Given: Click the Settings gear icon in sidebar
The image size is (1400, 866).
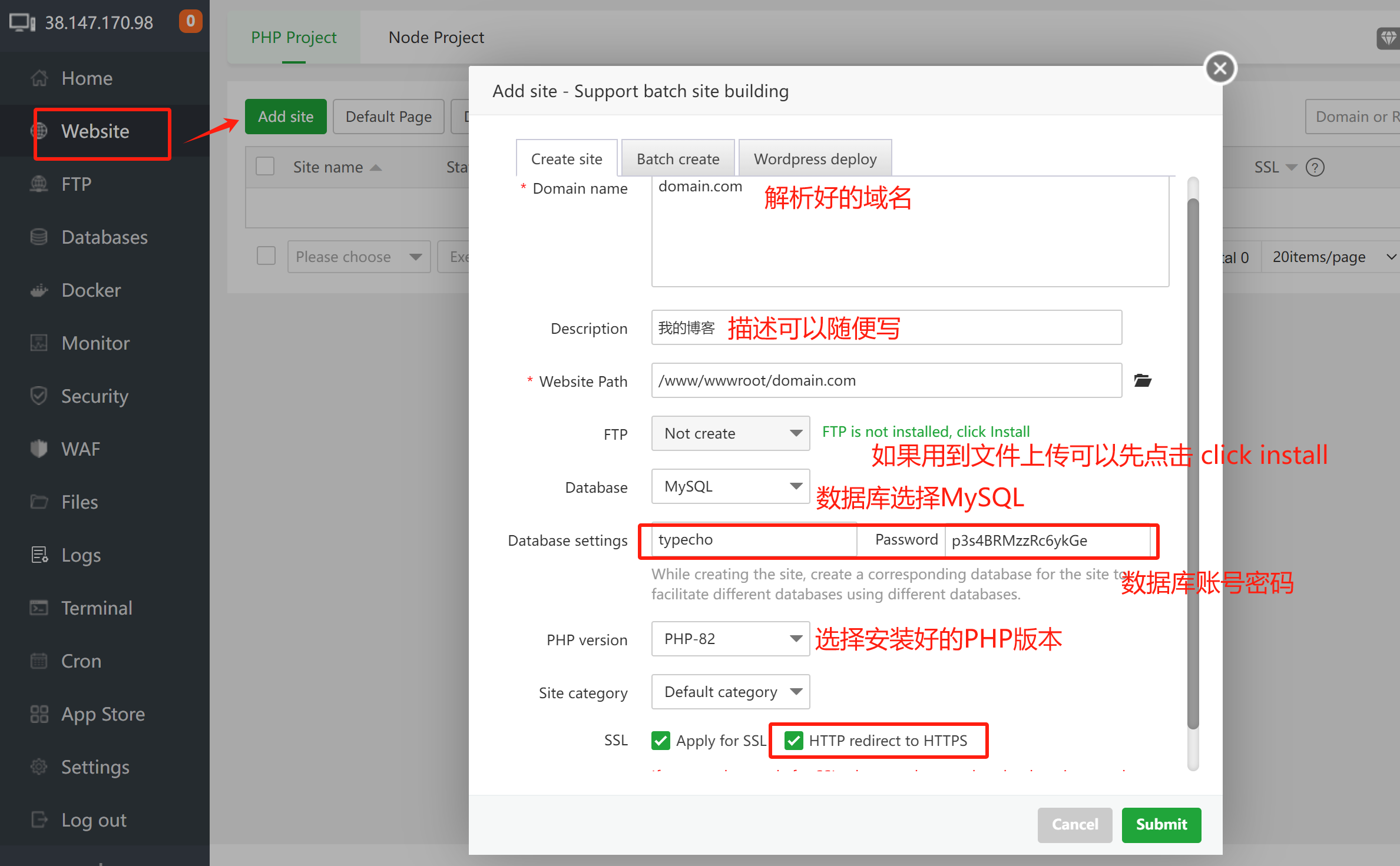Looking at the screenshot, I should 39,767.
